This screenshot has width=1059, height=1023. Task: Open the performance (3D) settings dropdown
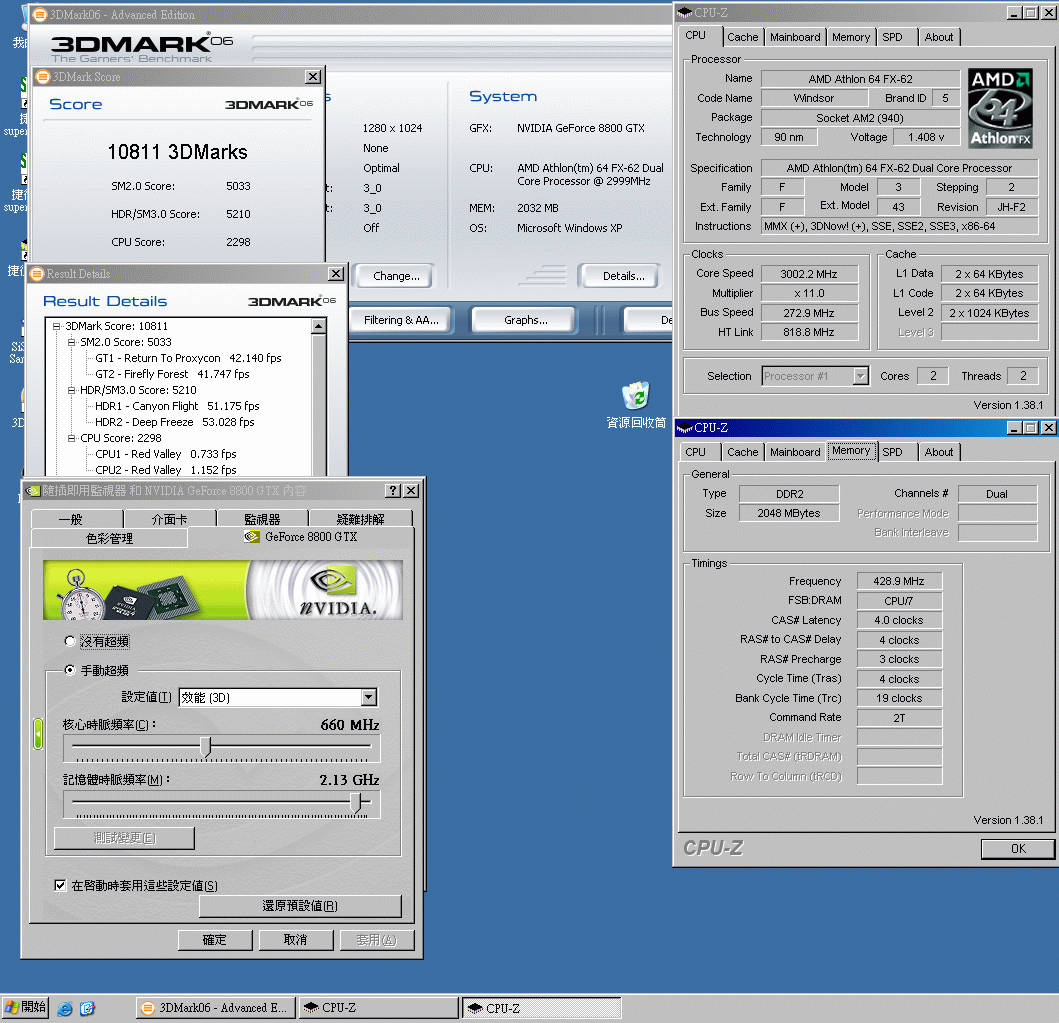pos(369,697)
